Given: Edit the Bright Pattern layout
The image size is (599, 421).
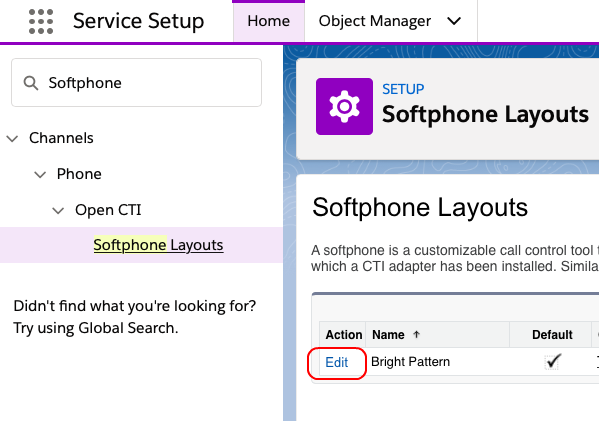Looking at the screenshot, I should [x=337, y=362].
